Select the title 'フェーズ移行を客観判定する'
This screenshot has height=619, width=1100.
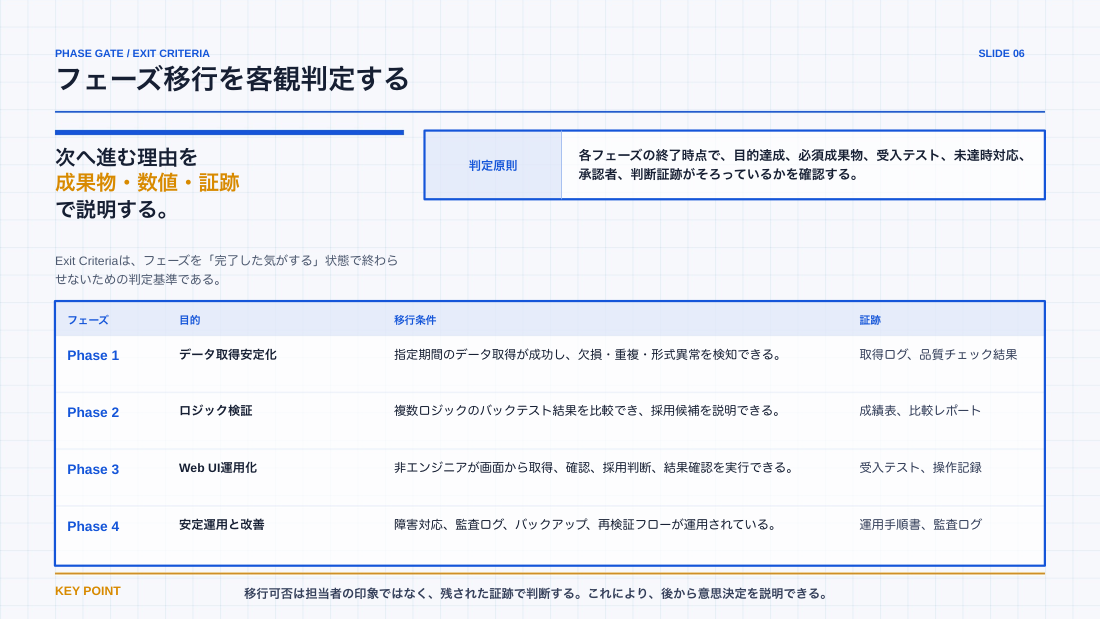(x=232, y=79)
